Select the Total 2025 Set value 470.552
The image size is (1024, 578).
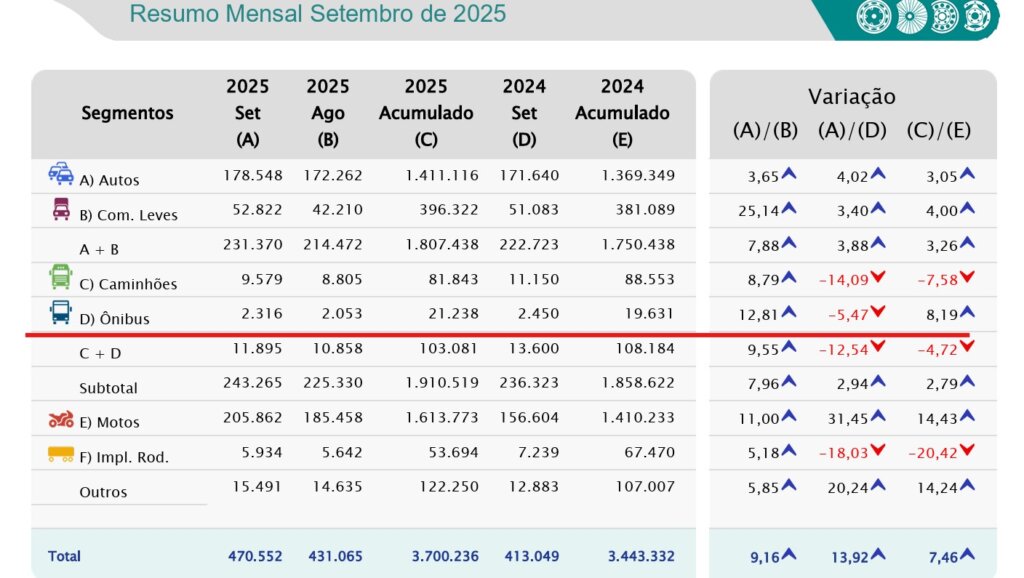point(252,556)
